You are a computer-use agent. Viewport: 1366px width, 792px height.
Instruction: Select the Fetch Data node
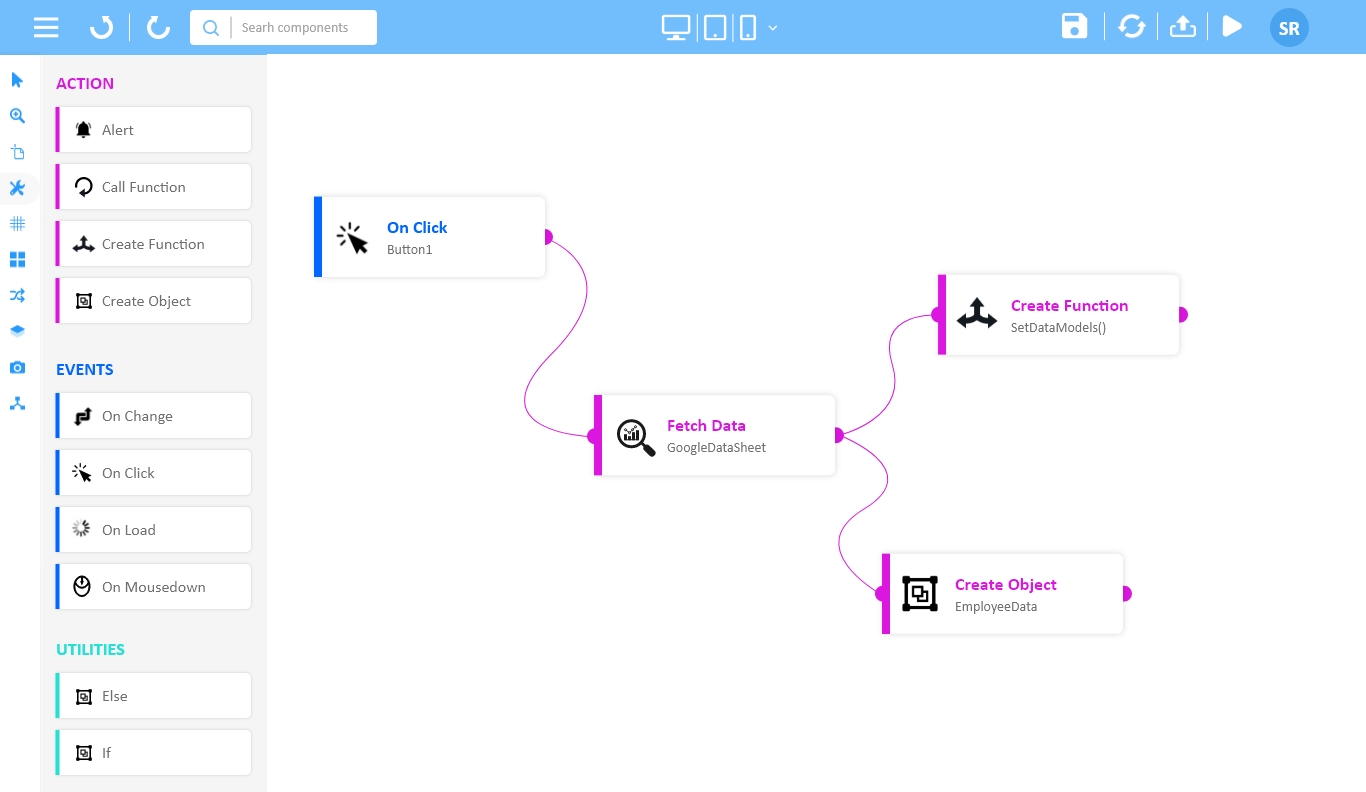(x=716, y=435)
